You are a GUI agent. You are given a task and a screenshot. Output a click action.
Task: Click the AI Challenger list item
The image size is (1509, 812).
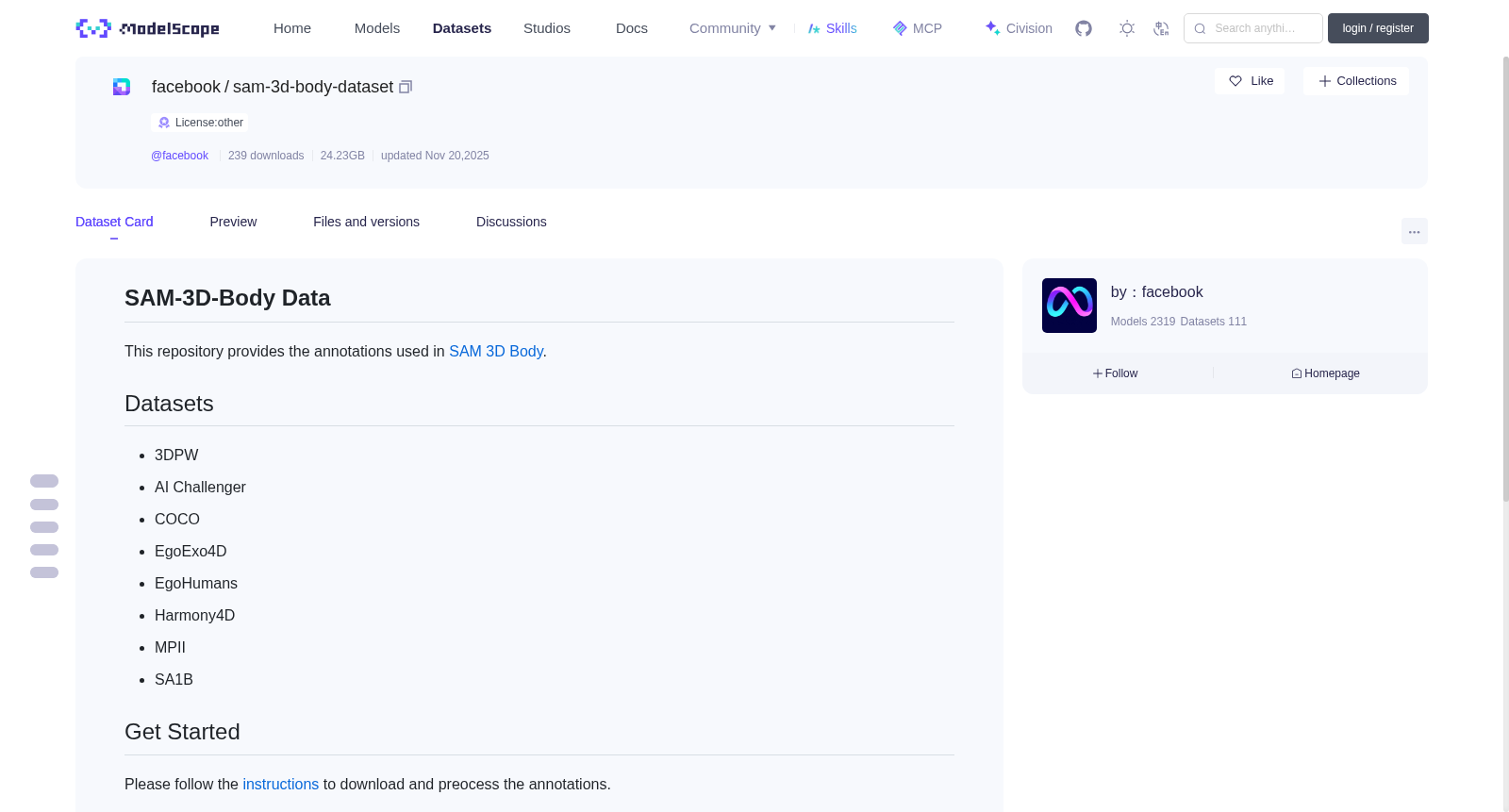coord(200,487)
